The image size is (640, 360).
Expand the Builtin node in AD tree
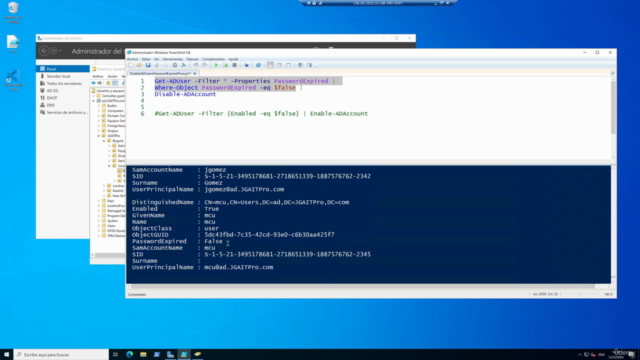99,106
